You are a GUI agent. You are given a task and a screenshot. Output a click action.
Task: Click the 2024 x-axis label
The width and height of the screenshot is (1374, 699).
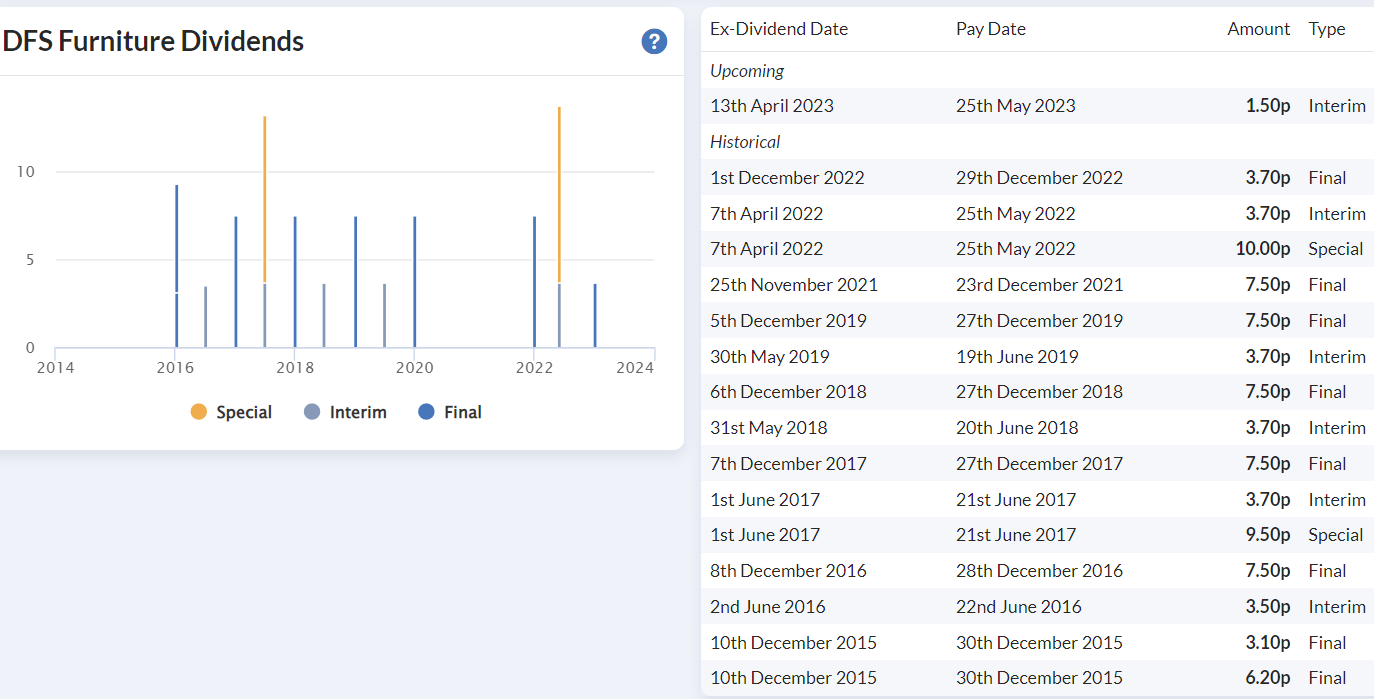coord(635,368)
